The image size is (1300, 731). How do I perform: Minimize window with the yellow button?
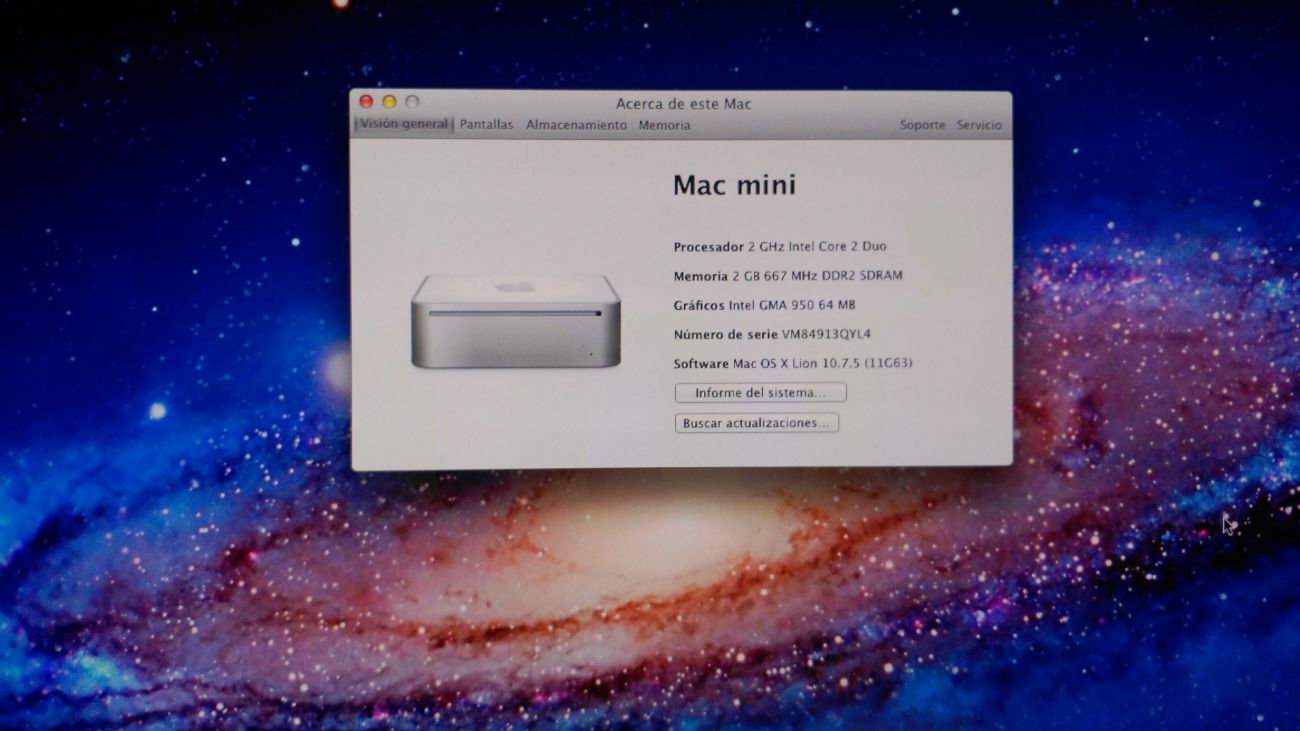tap(389, 102)
